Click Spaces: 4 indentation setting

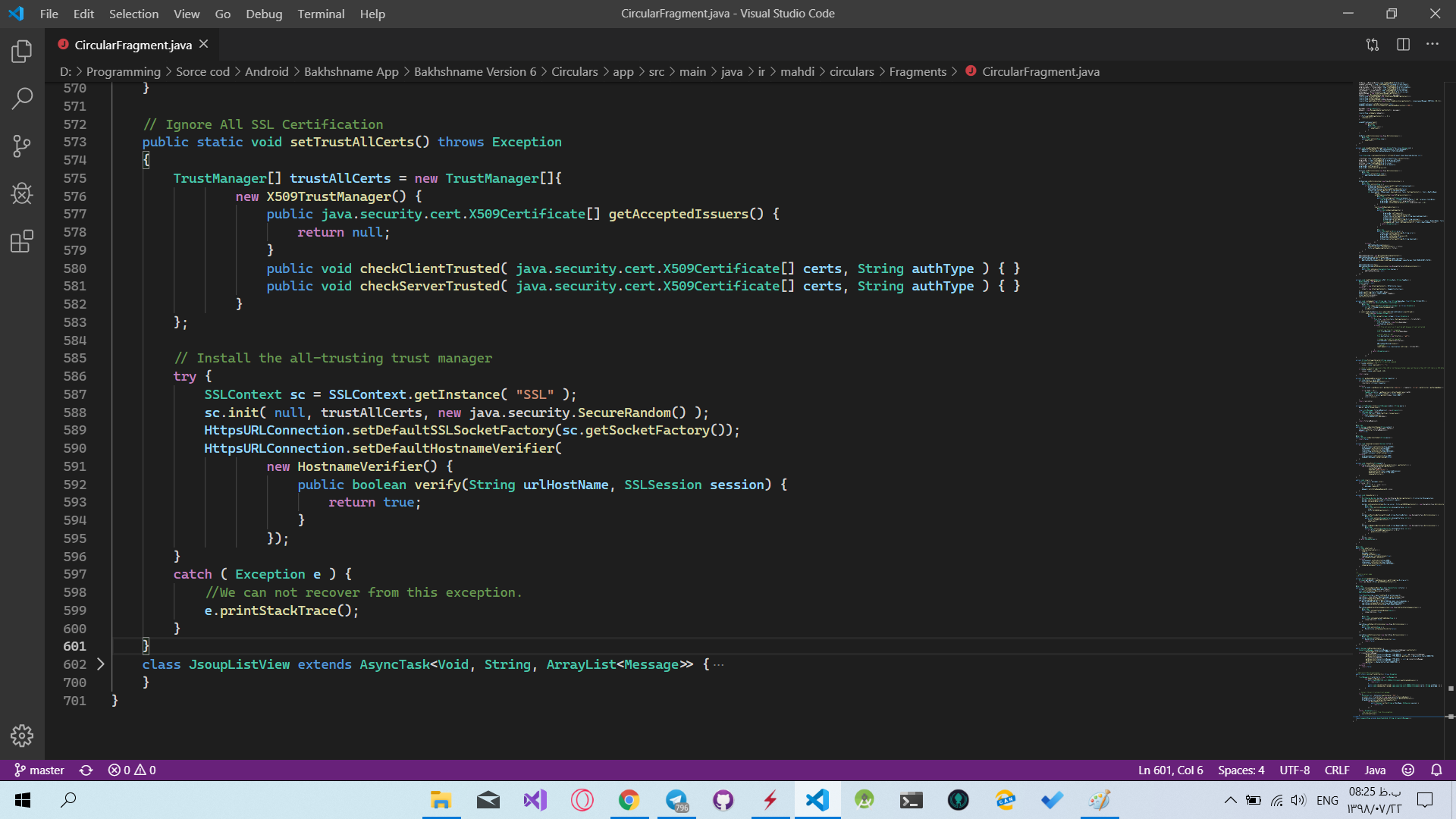(x=1241, y=770)
